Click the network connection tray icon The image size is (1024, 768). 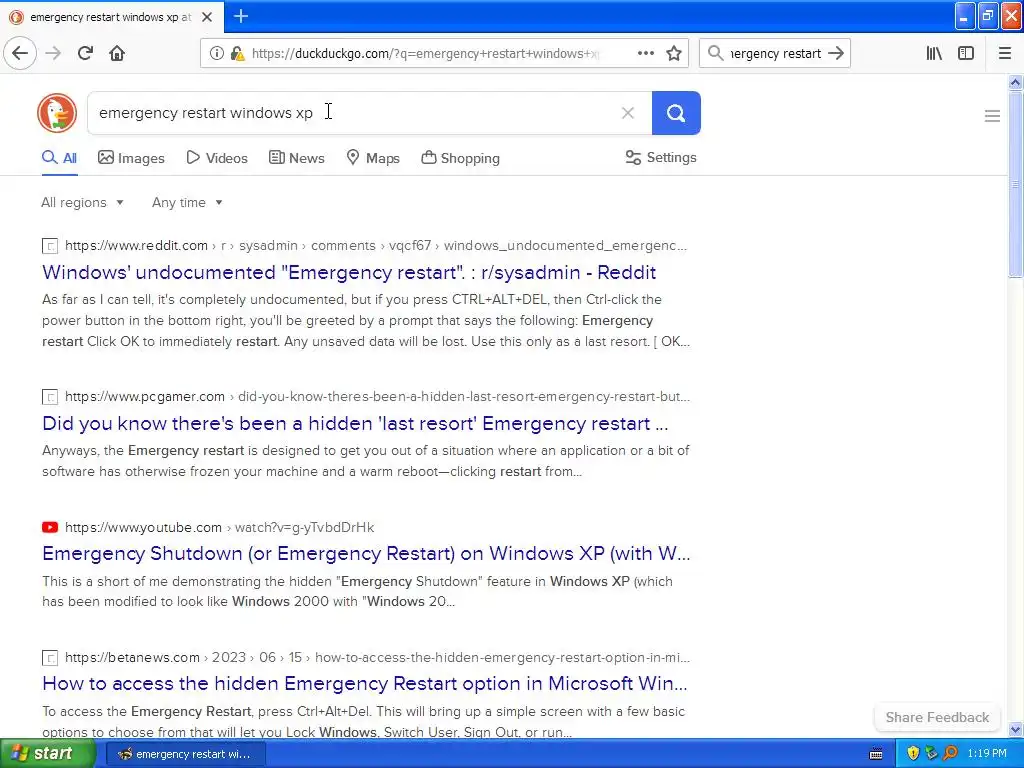tap(932, 754)
